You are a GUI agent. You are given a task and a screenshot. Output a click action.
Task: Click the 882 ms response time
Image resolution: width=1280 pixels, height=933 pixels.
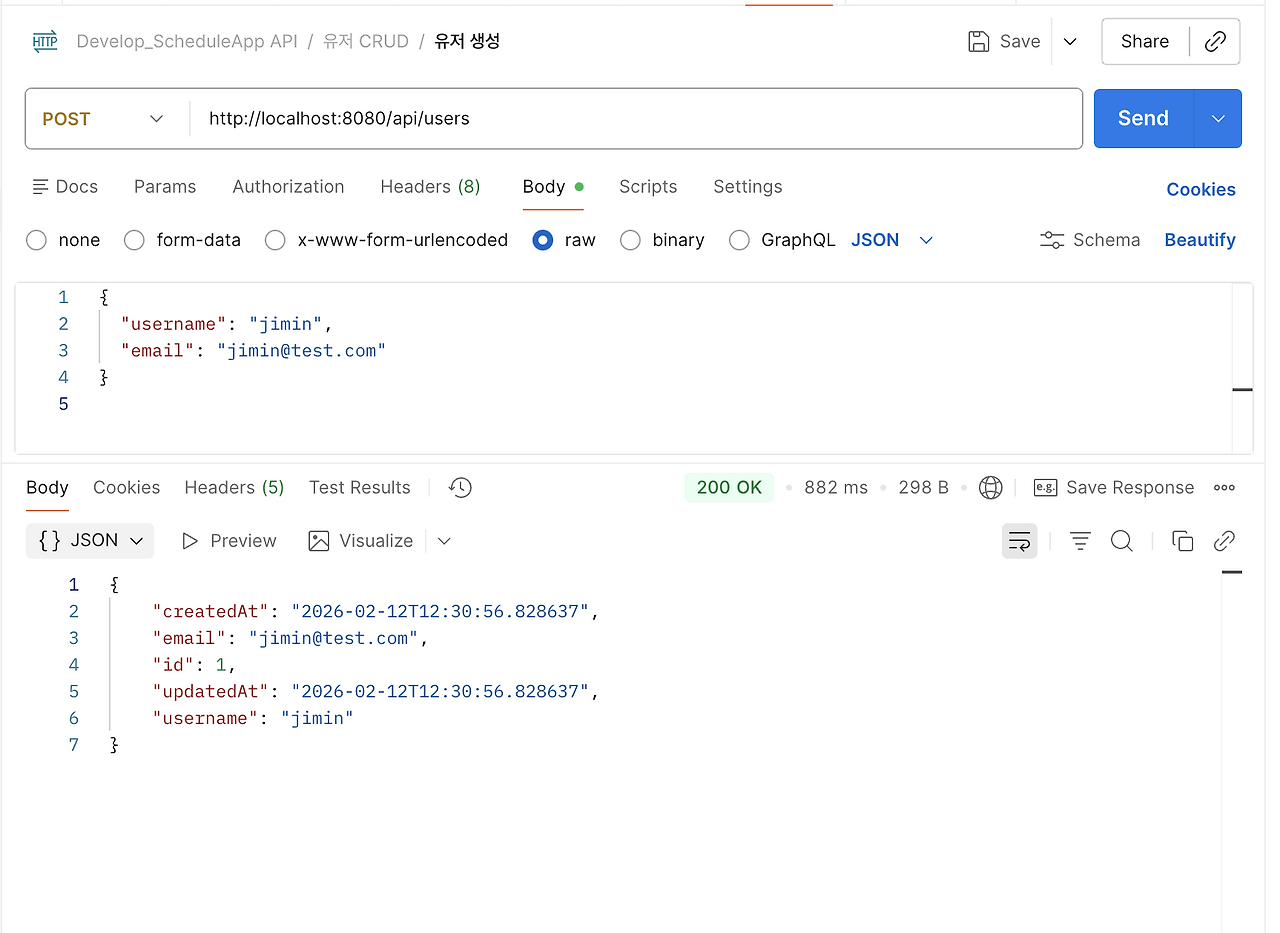tap(836, 487)
